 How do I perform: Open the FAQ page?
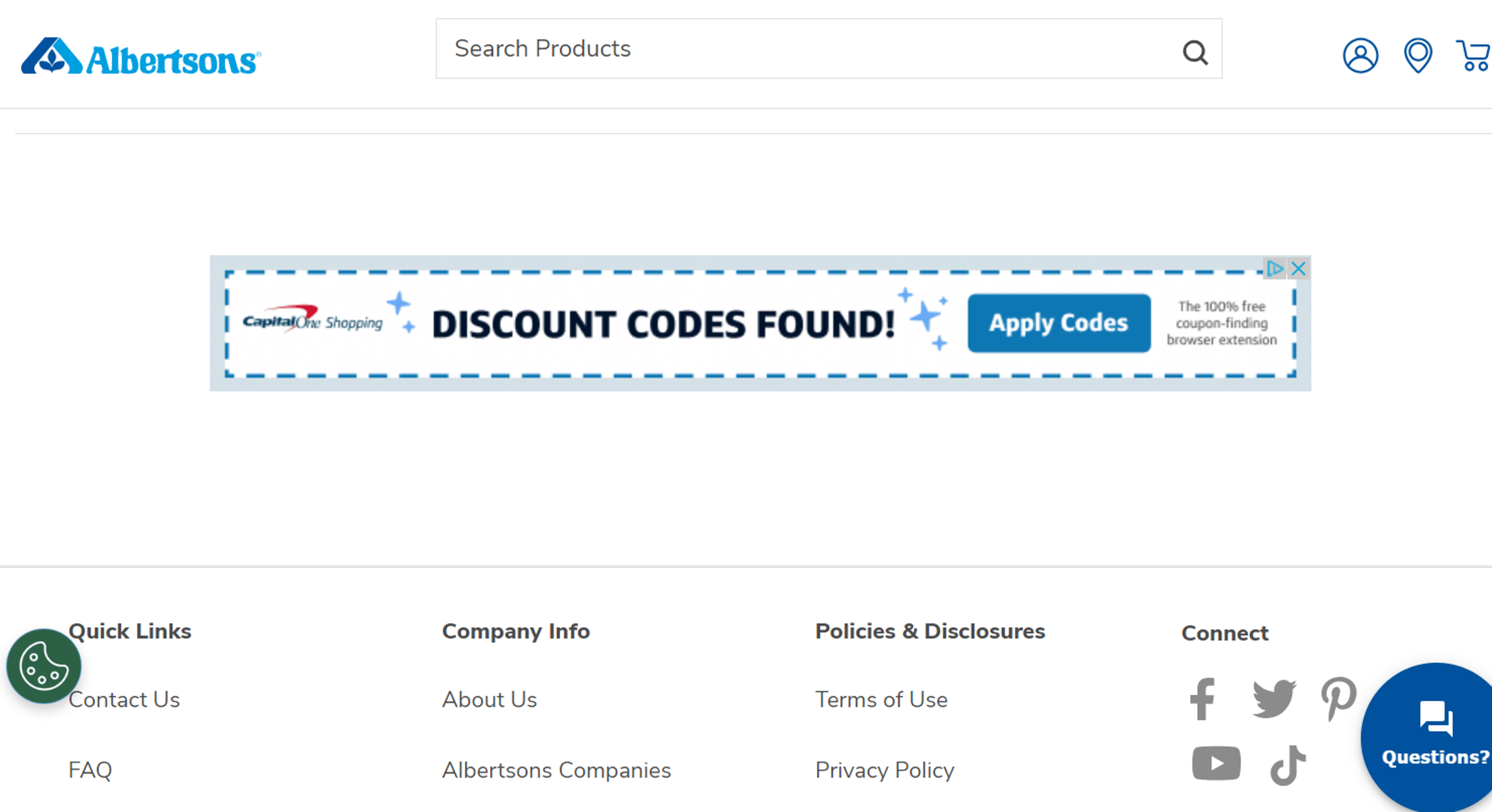90,770
